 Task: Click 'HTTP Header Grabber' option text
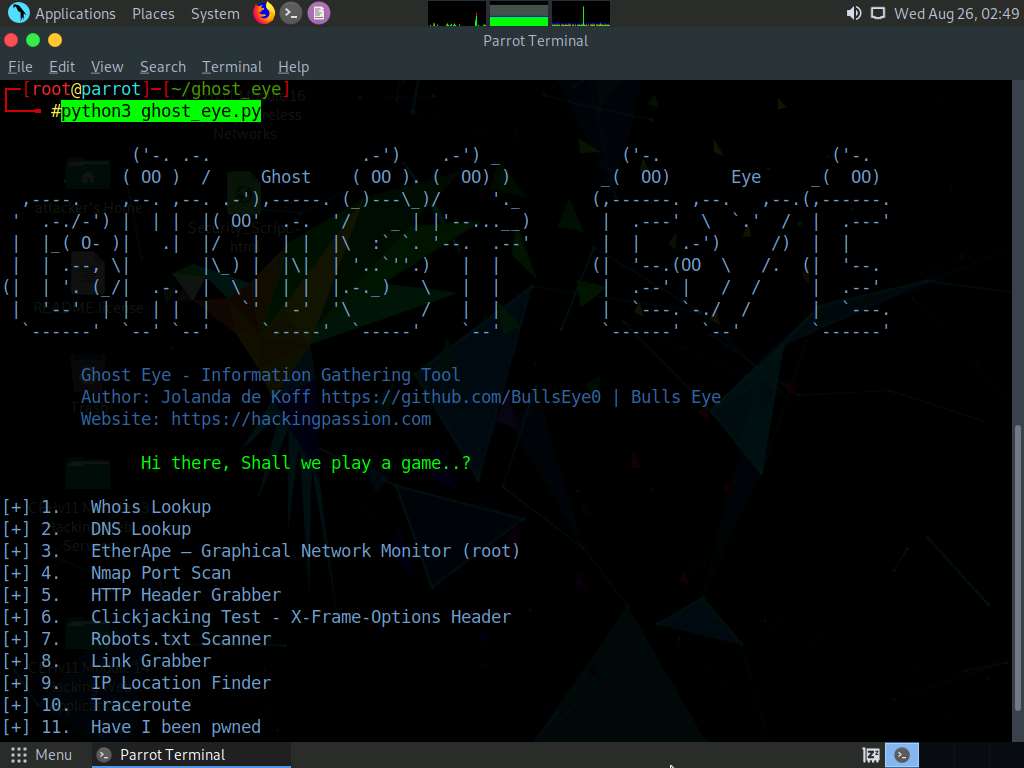[x=186, y=594]
